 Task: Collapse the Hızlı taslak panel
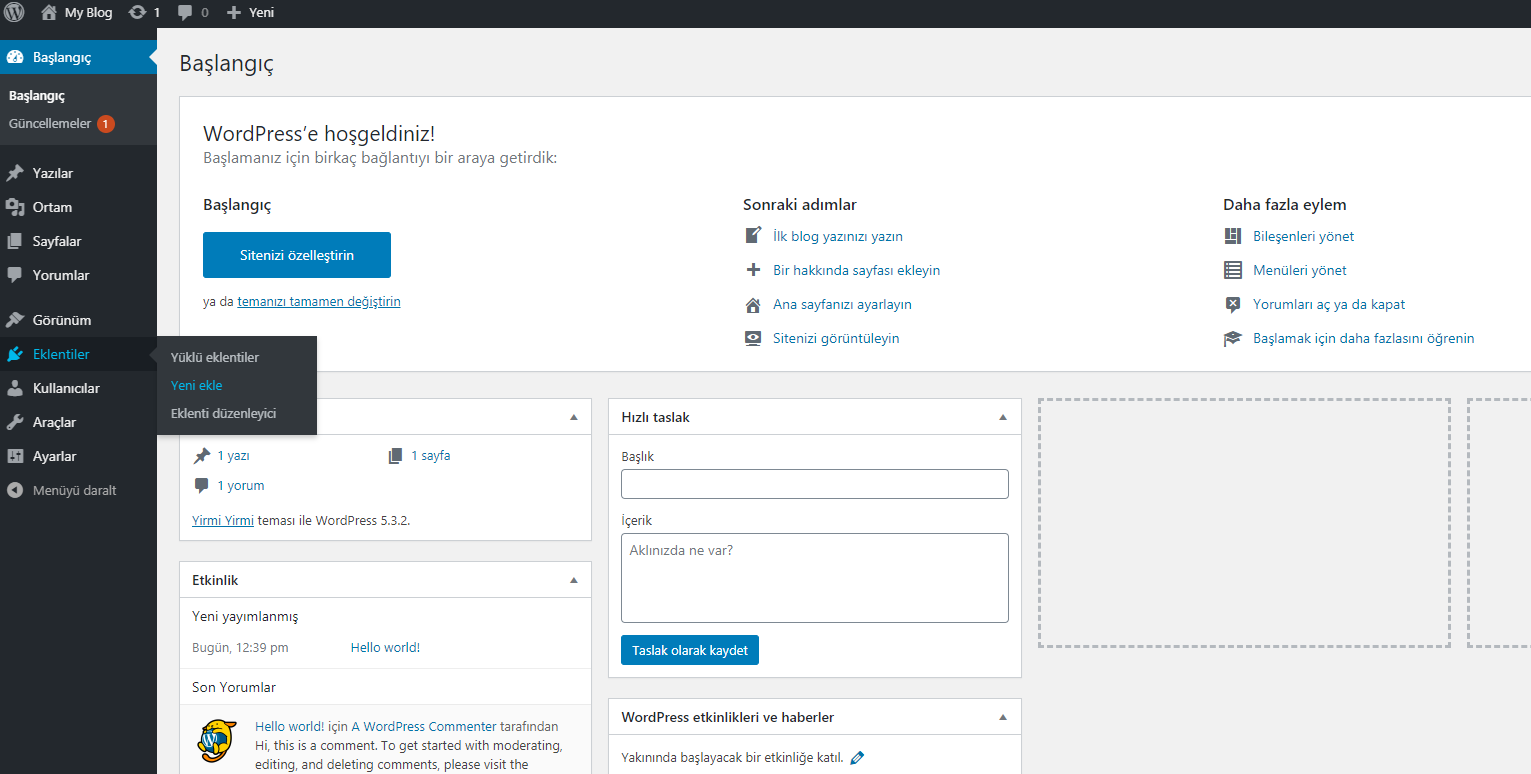click(1004, 417)
